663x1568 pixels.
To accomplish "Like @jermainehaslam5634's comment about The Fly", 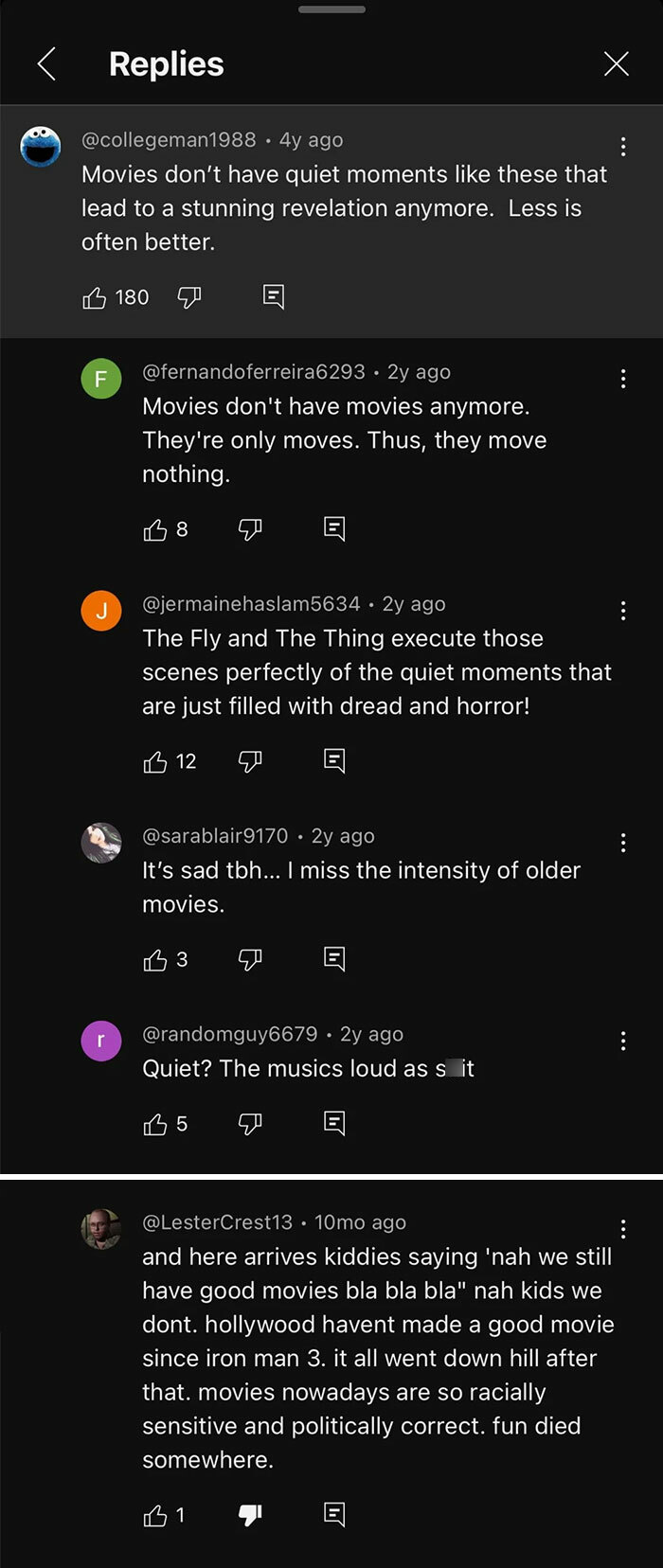I will [x=154, y=761].
